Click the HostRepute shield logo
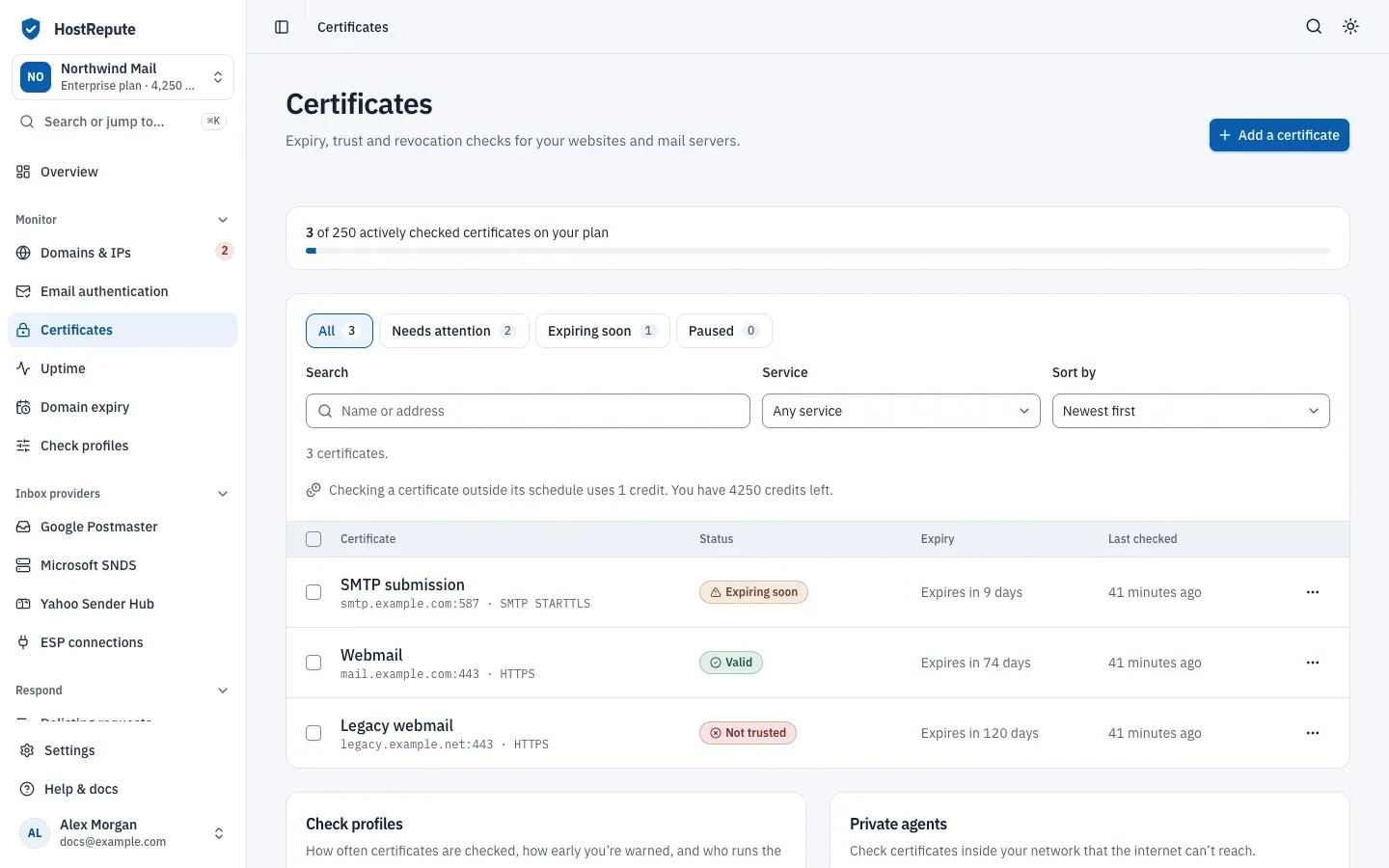Viewport: 1389px width, 868px height. coord(31,29)
